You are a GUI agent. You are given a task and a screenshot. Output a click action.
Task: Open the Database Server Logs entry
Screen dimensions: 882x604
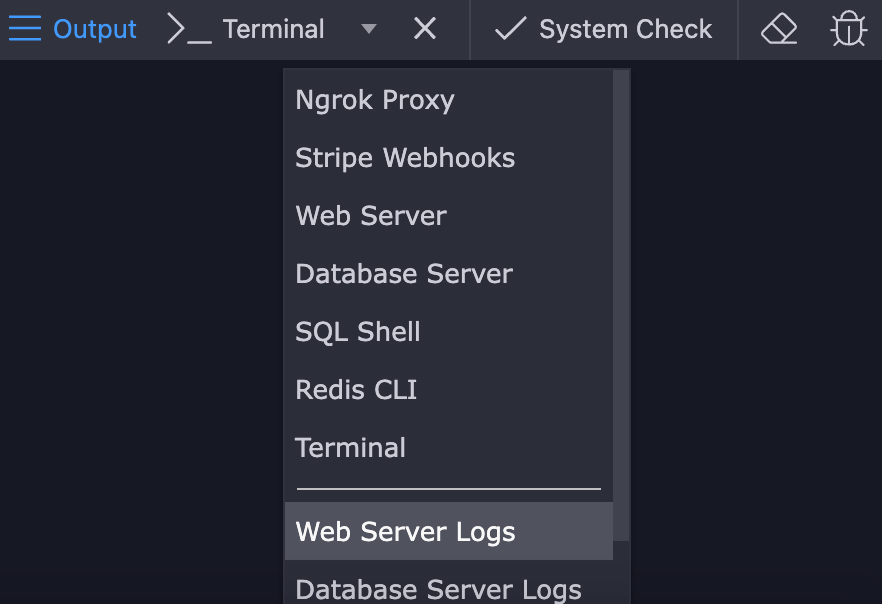(438, 589)
